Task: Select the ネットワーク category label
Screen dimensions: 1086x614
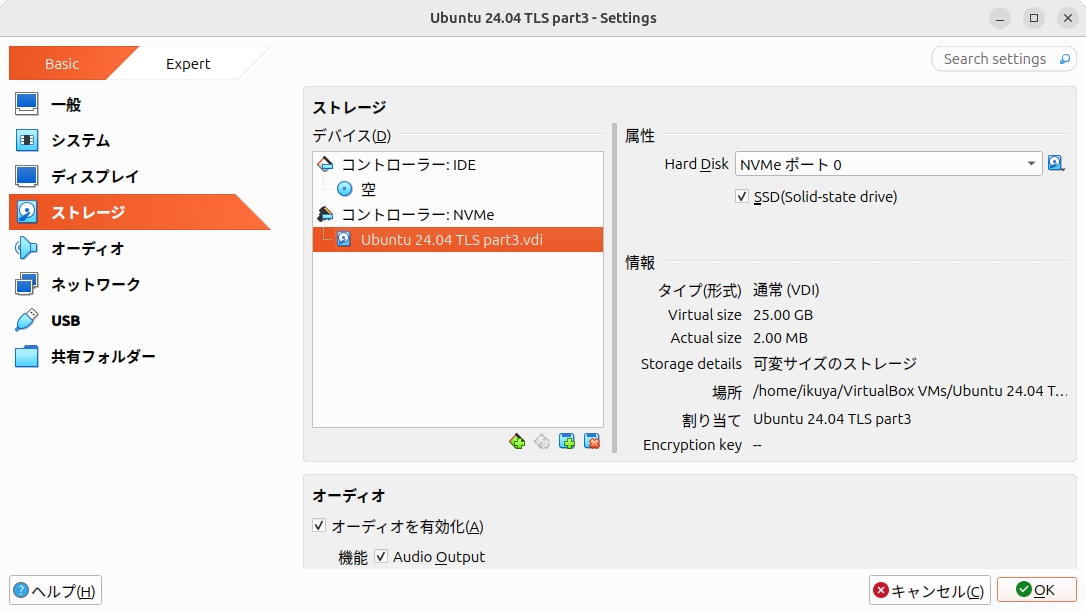Action: [96, 285]
